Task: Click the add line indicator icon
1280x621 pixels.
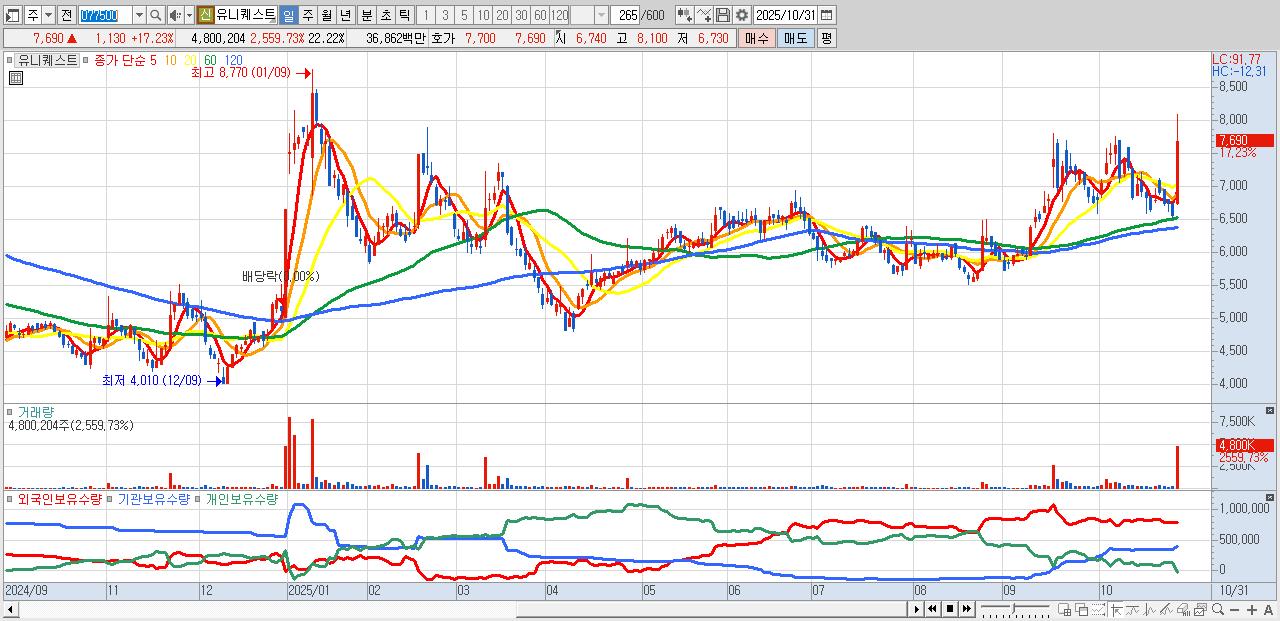Action: (x=704, y=15)
